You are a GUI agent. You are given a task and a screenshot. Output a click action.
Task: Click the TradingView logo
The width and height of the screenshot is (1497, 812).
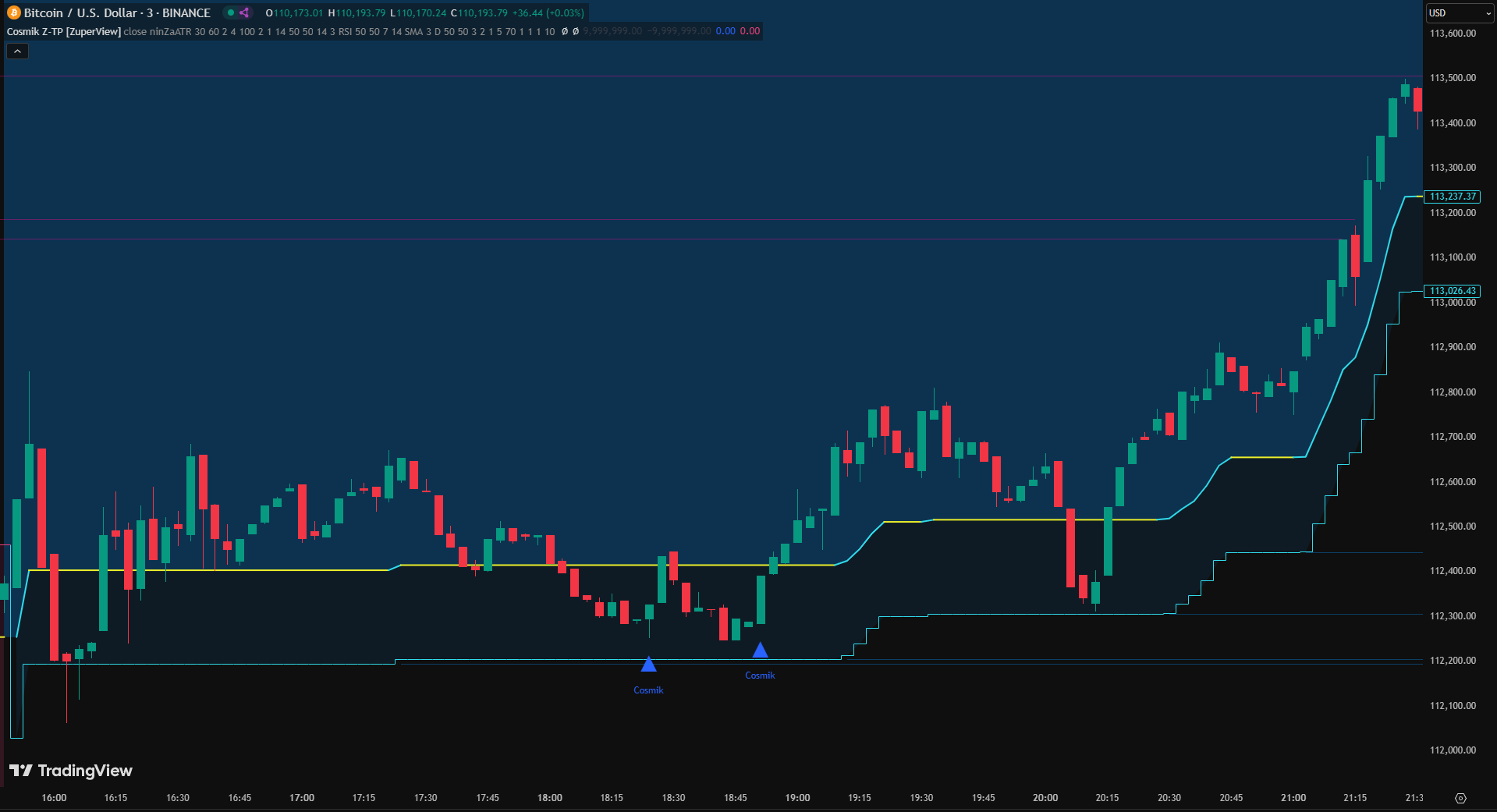pyautogui.click(x=70, y=771)
